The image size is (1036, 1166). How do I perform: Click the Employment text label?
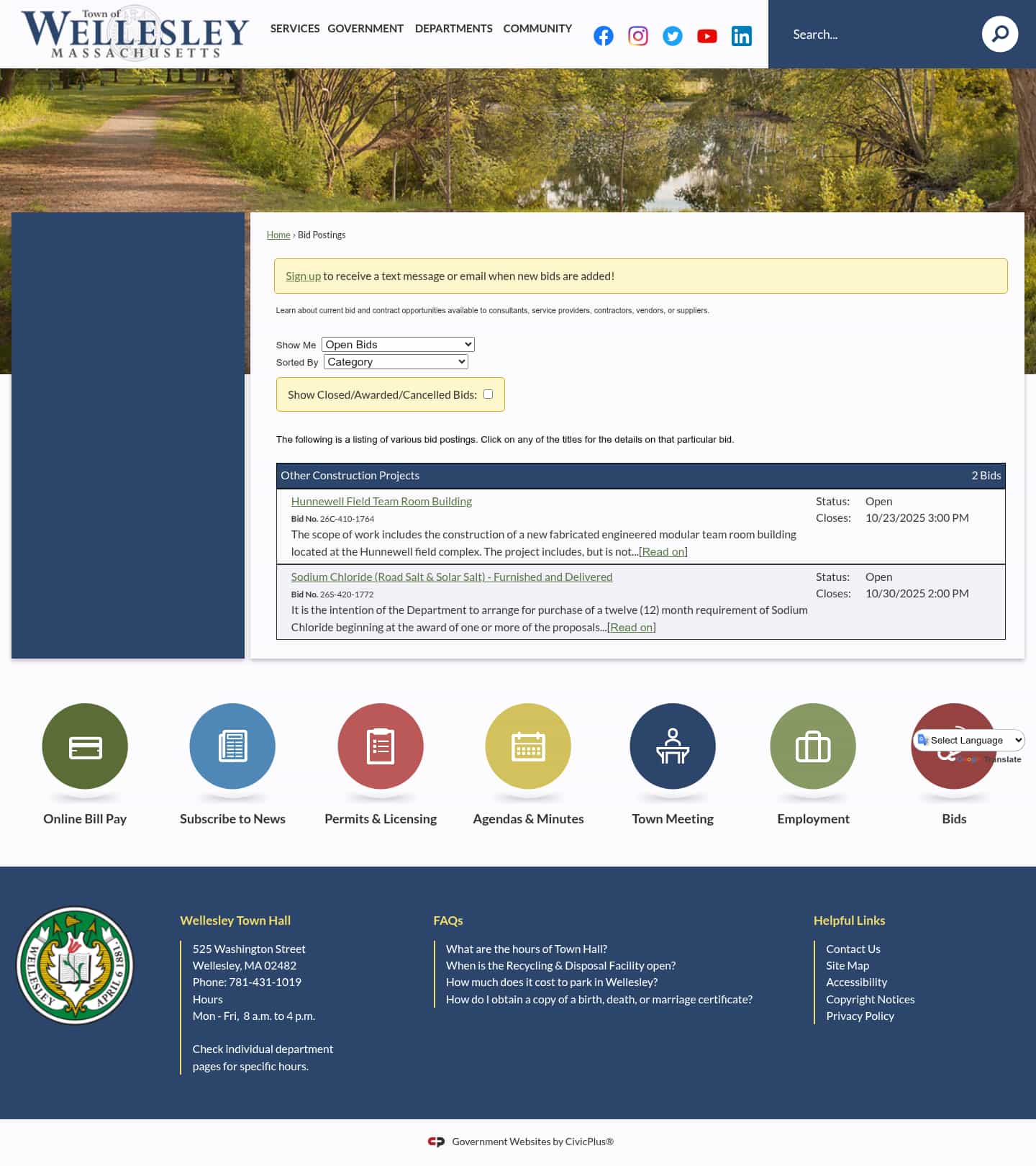[x=813, y=819]
